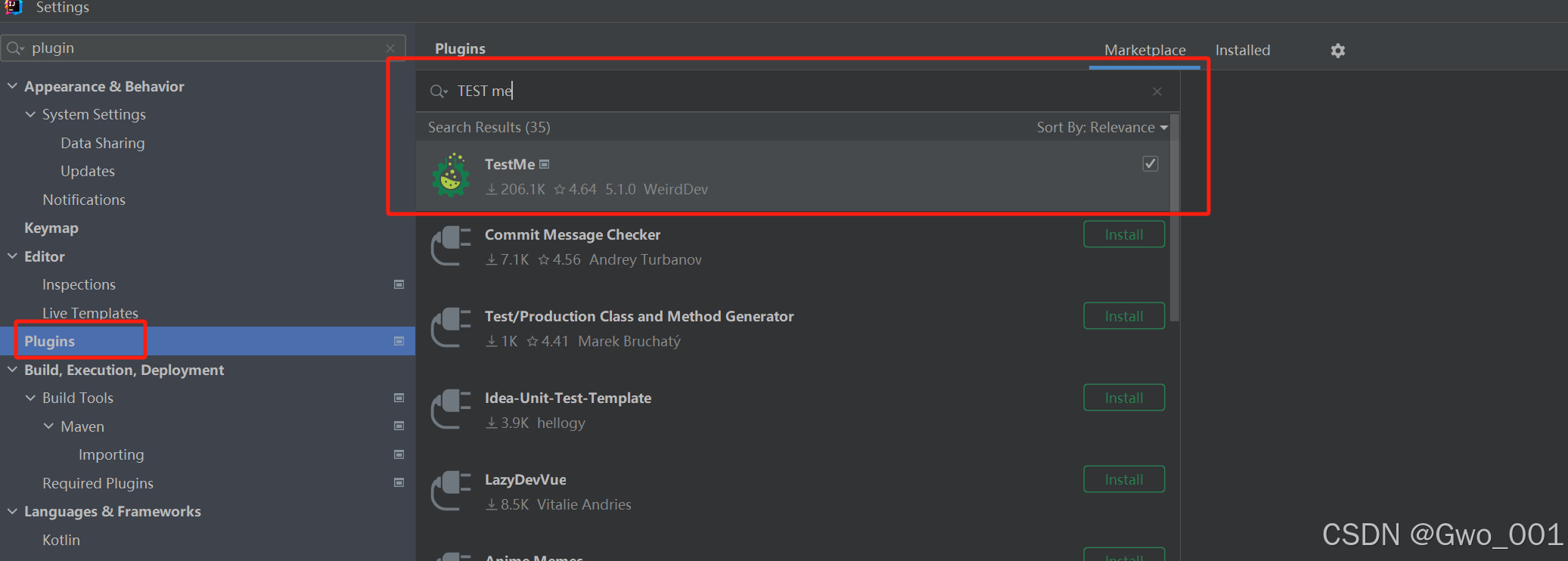Click the Test/Production Class Generator plug icon

pos(451,328)
